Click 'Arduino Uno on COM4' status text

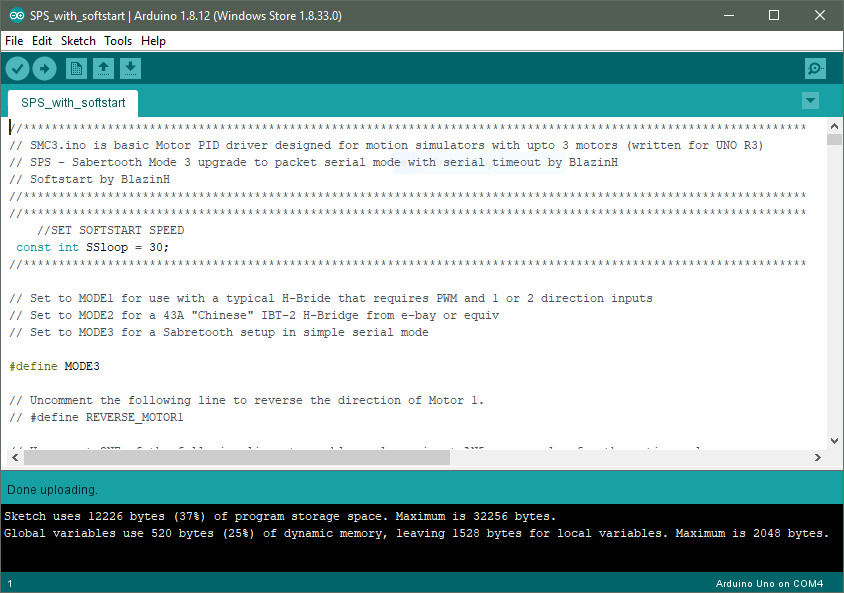click(769, 583)
